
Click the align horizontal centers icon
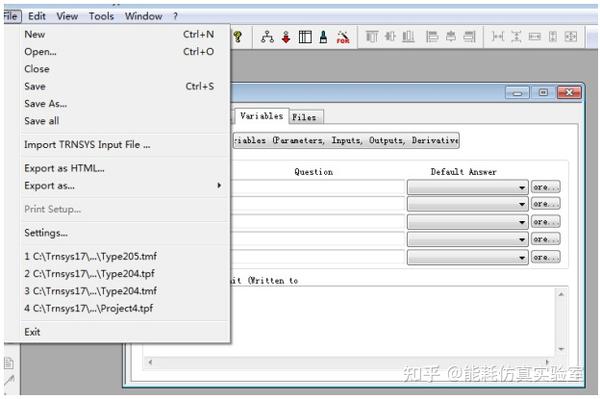(451, 37)
